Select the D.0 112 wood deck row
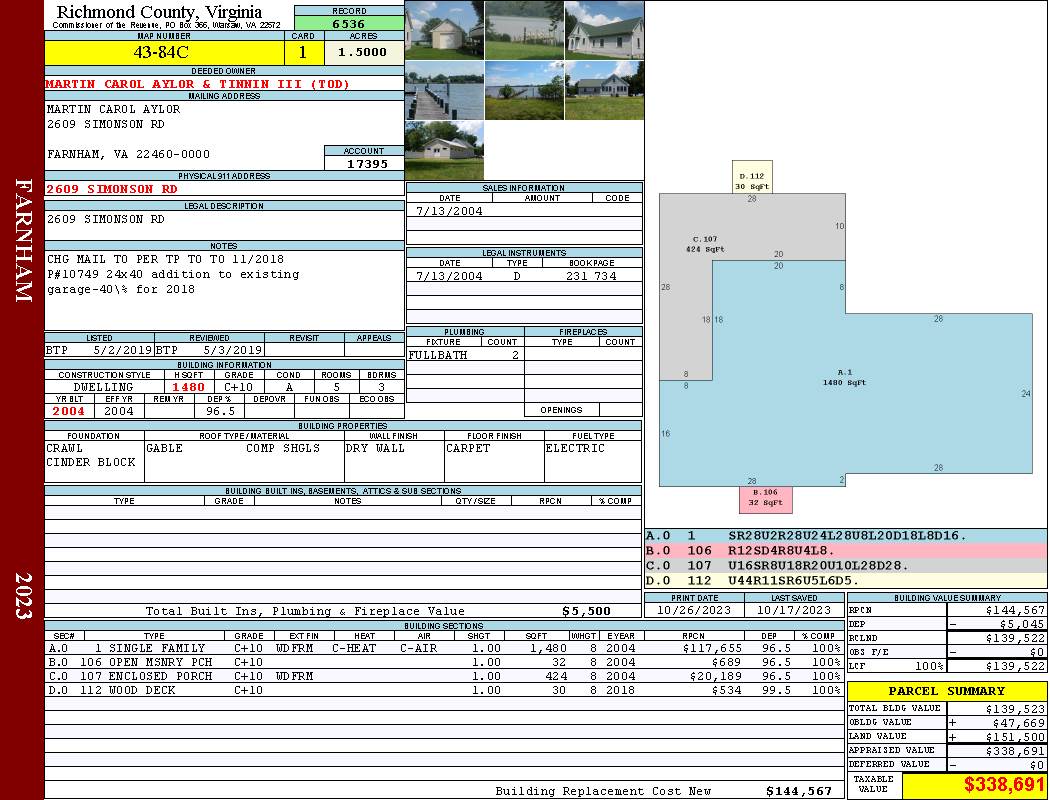Image resolution: width=1050 pixels, height=800 pixels. click(445, 690)
